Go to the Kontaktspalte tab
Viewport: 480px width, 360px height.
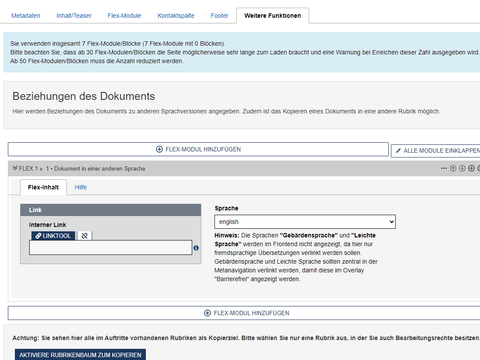(x=176, y=16)
